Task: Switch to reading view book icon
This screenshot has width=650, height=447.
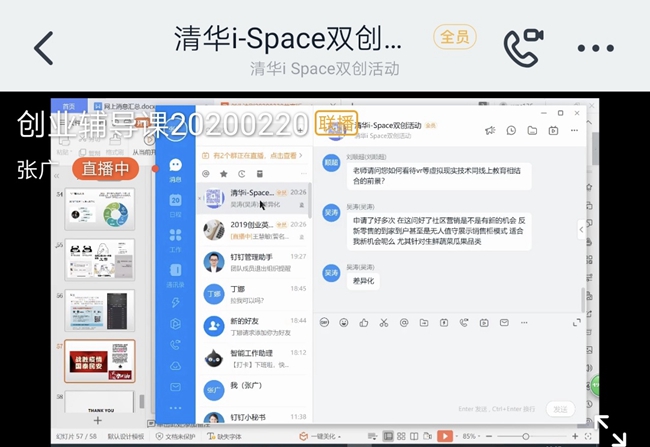Action: click(x=414, y=436)
